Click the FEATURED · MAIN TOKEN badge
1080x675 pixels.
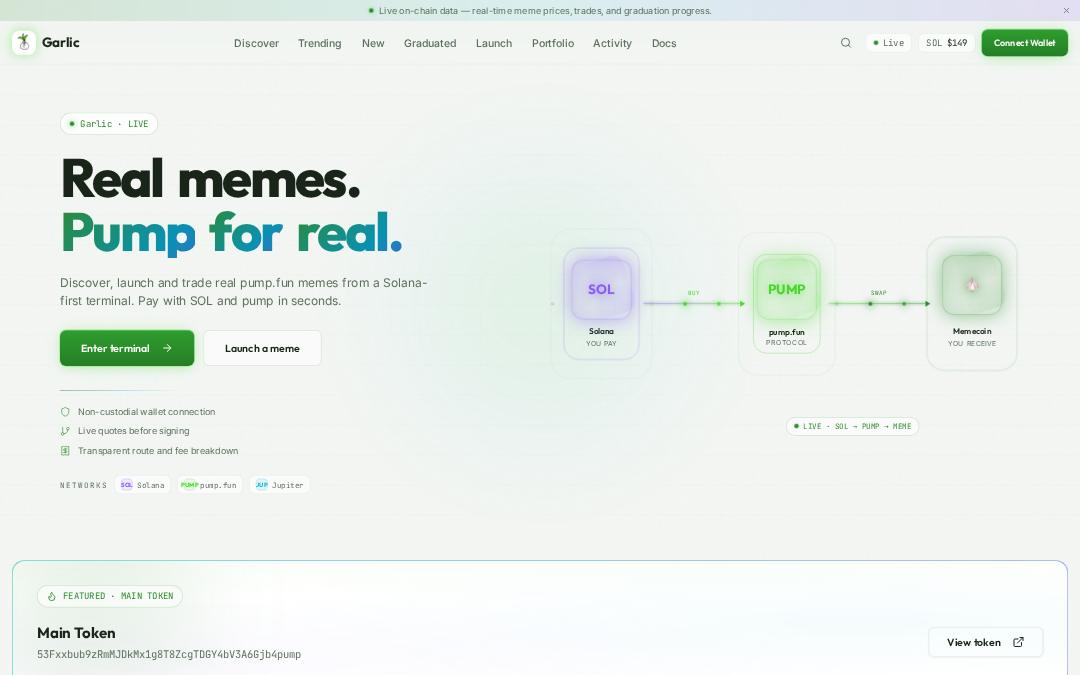coord(110,596)
